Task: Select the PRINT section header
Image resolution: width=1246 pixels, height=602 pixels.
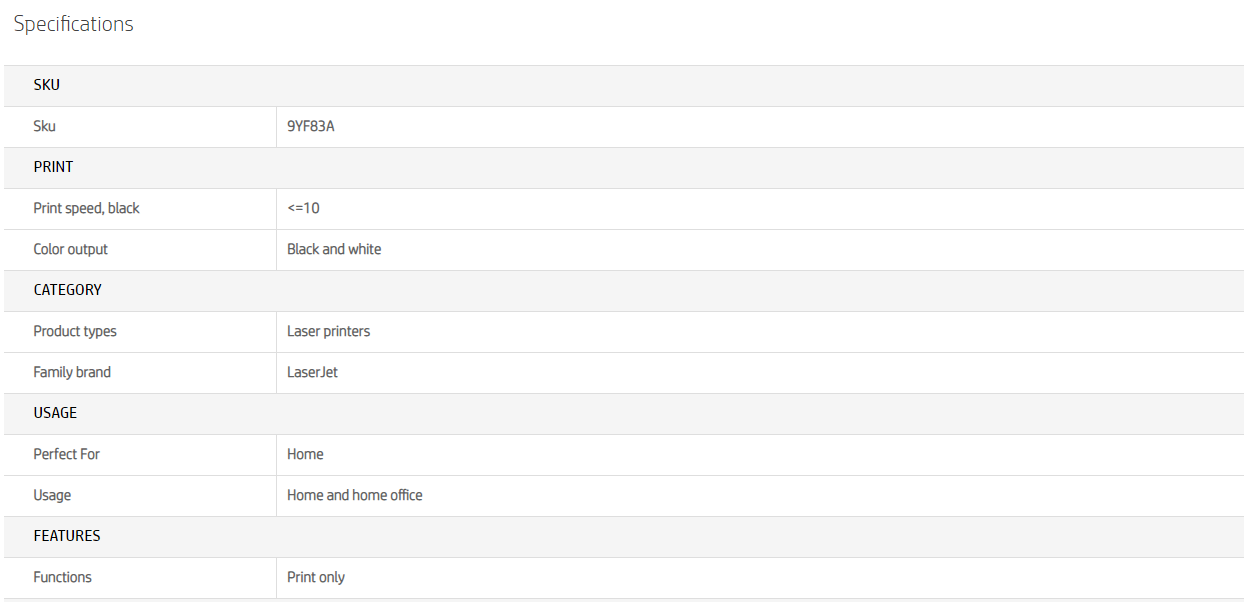Action: [x=53, y=167]
